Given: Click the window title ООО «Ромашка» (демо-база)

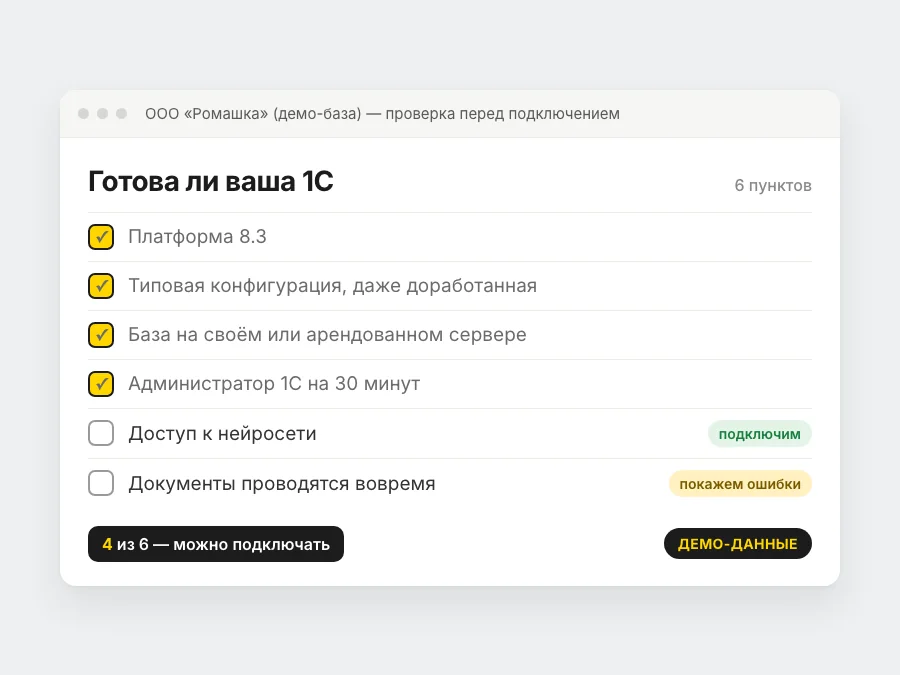Looking at the screenshot, I should click(253, 114).
